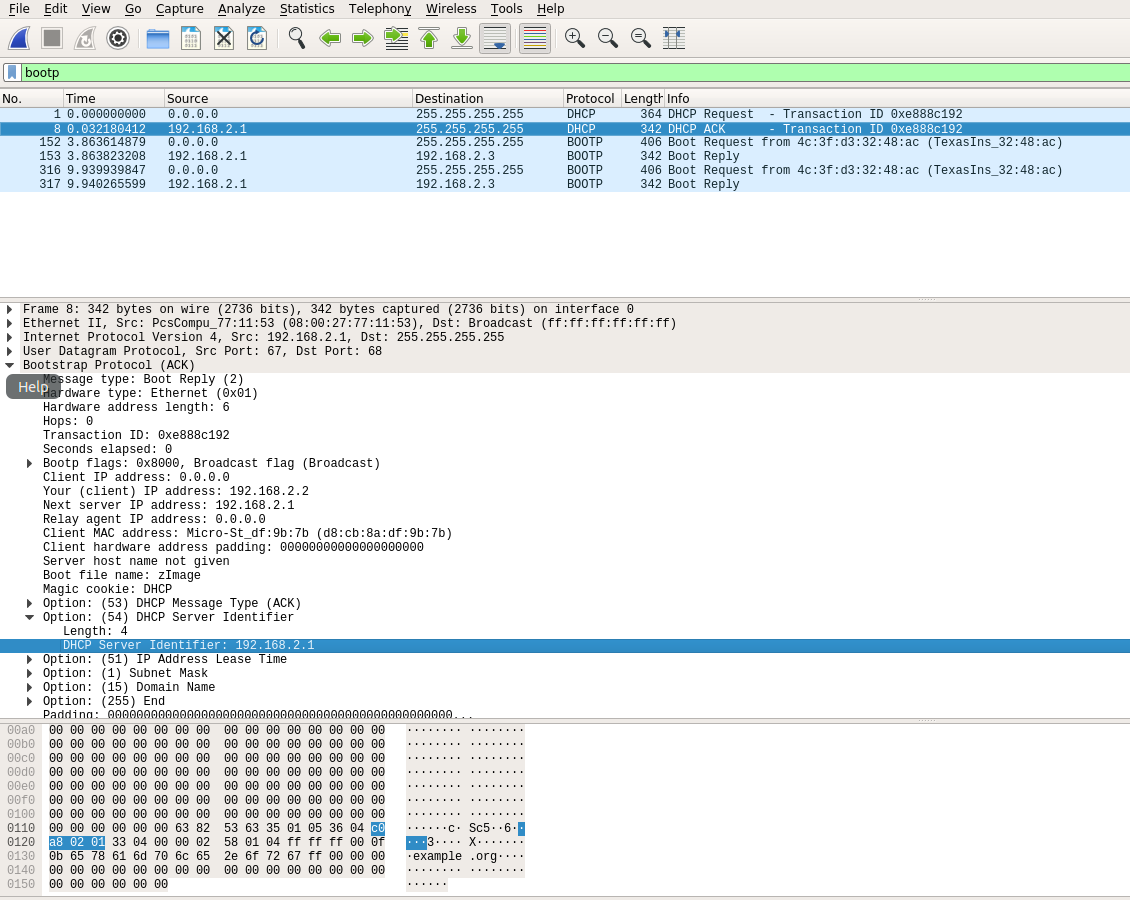Expand Option (1) Subnet Mask
Viewport: 1130px width, 900px height.
(x=30, y=674)
